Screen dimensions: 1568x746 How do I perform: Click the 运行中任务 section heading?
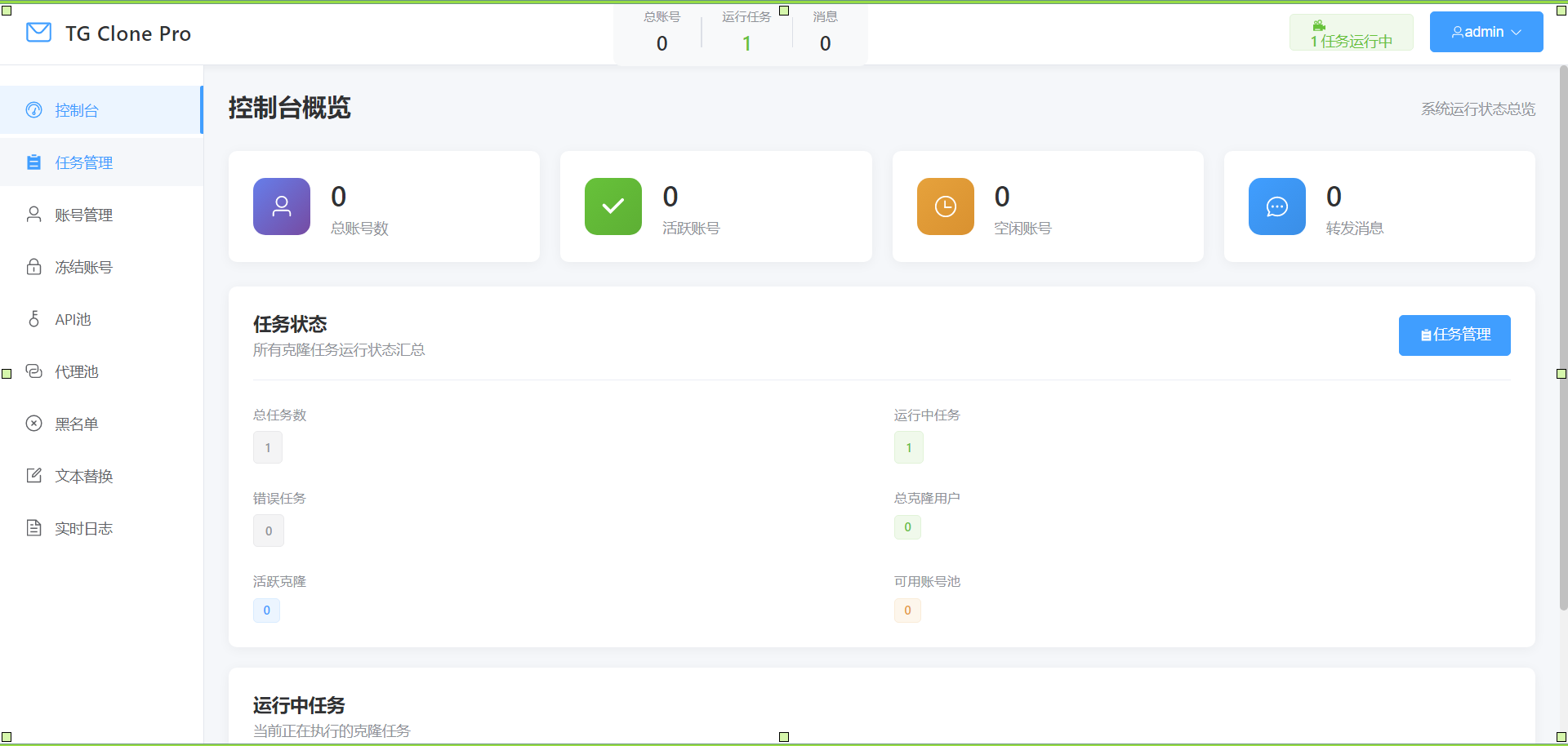(299, 705)
